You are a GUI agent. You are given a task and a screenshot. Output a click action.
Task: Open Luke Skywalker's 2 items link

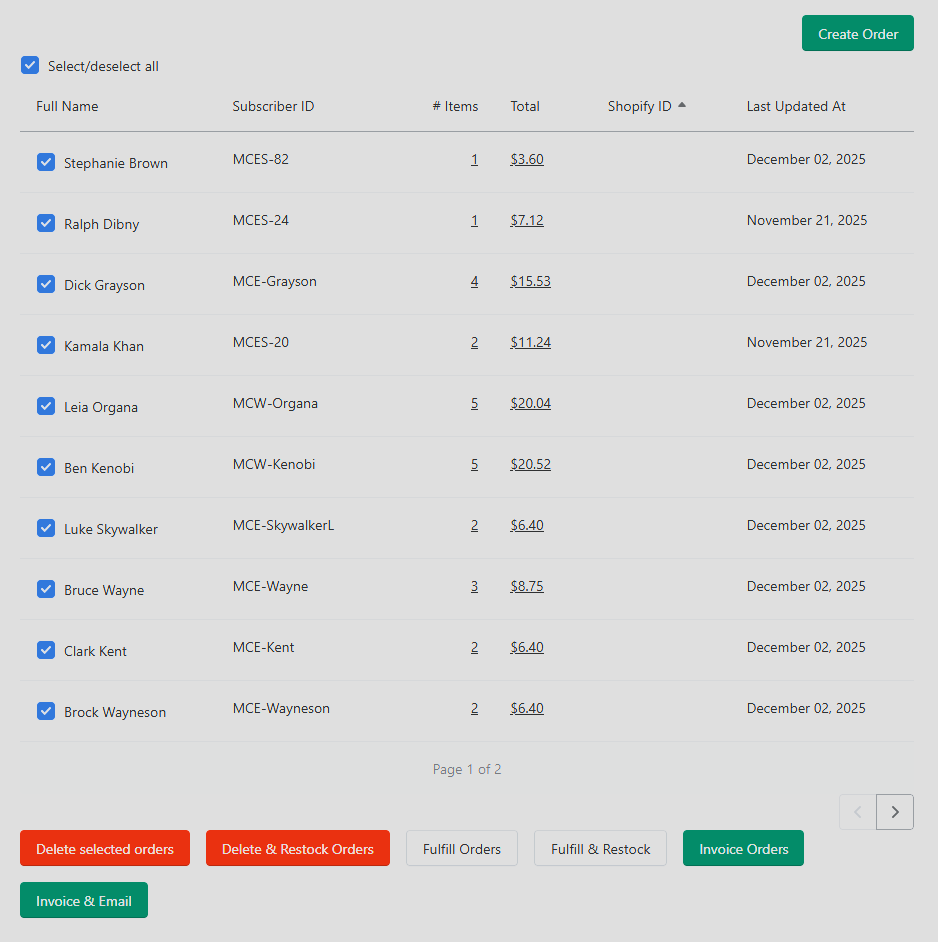point(475,525)
